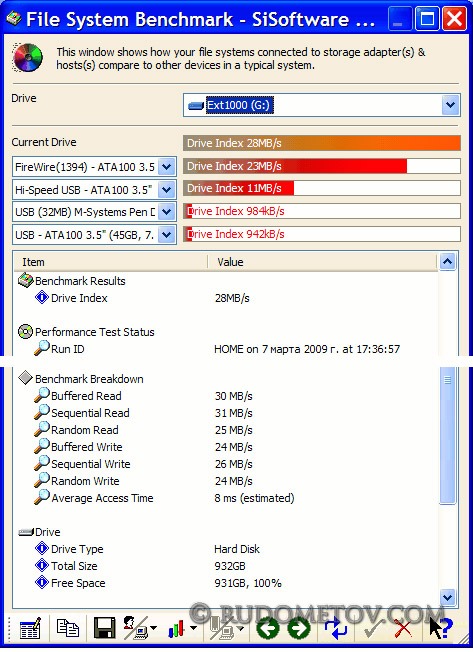
Task: Click the context help cursor-question icon
Action: (440, 627)
